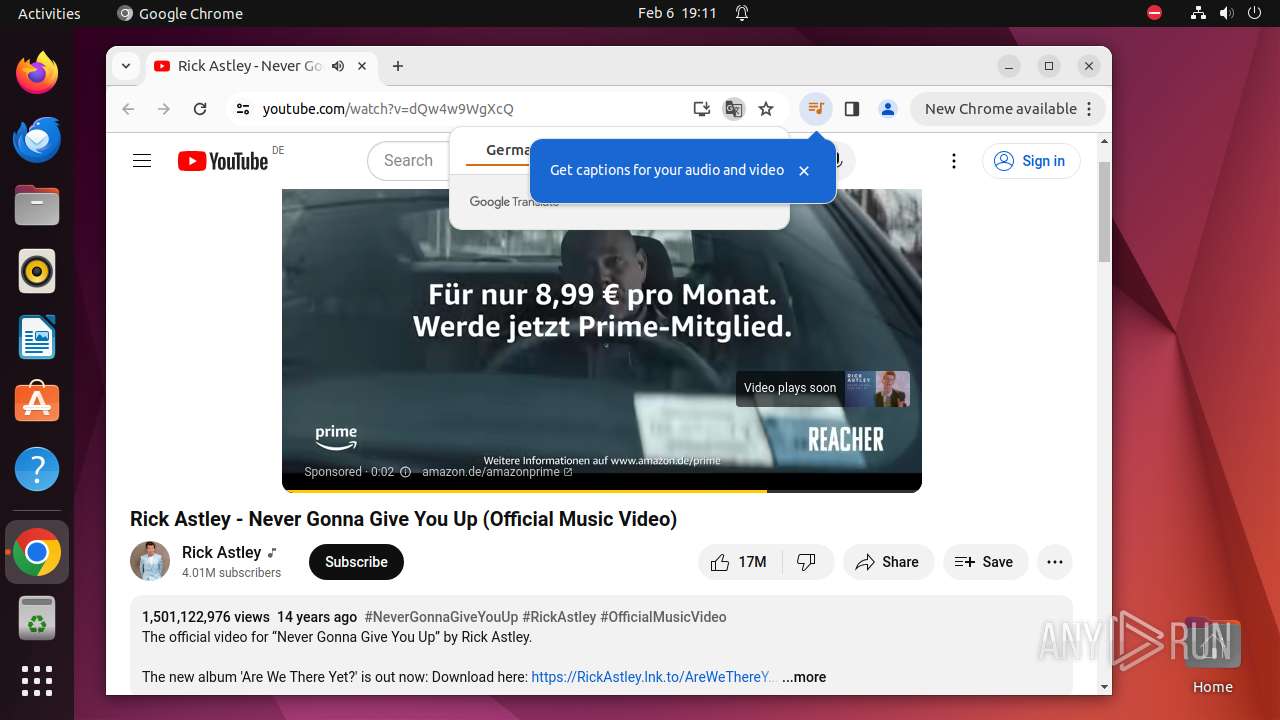Screen dimensions: 1280x720
Task: Go forward in browser history
Action: pyautogui.click(x=164, y=109)
